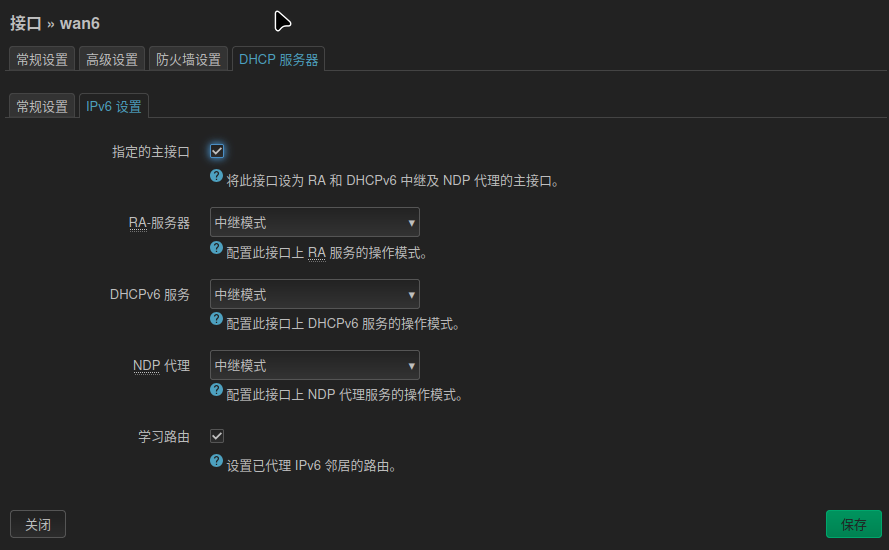Image resolution: width=889 pixels, height=550 pixels.
Task: Click the green 保存 button
Action: tap(854, 524)
